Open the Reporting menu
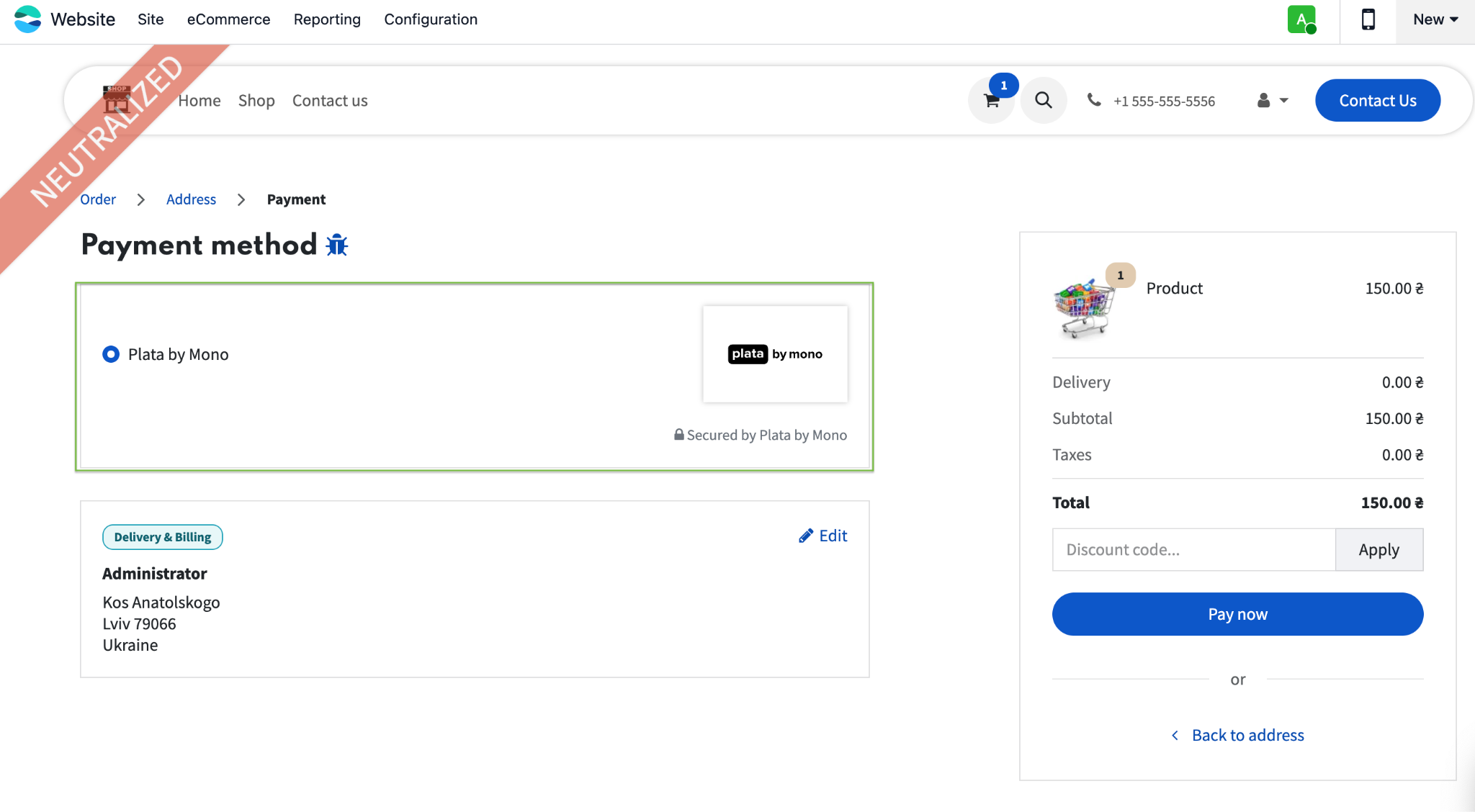 point(327,19)
